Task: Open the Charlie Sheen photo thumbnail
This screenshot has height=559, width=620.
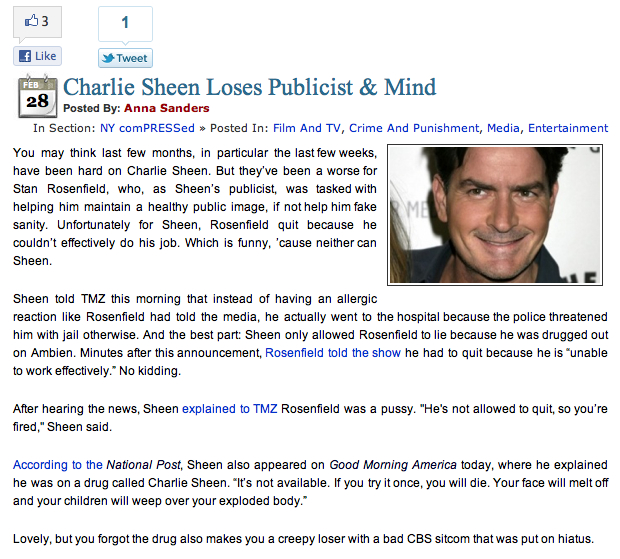Action: pos(495,213)
